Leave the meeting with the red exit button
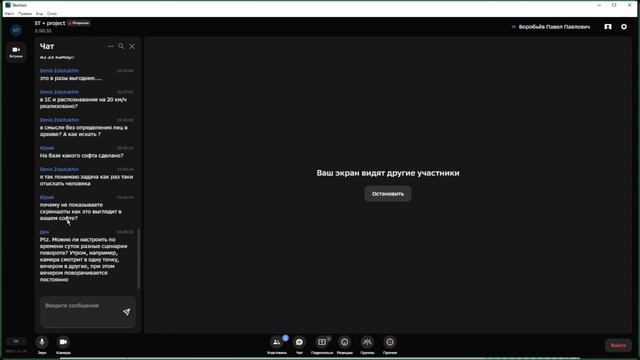The height and width of the screenshot is (360, 640). click(618, 345)
